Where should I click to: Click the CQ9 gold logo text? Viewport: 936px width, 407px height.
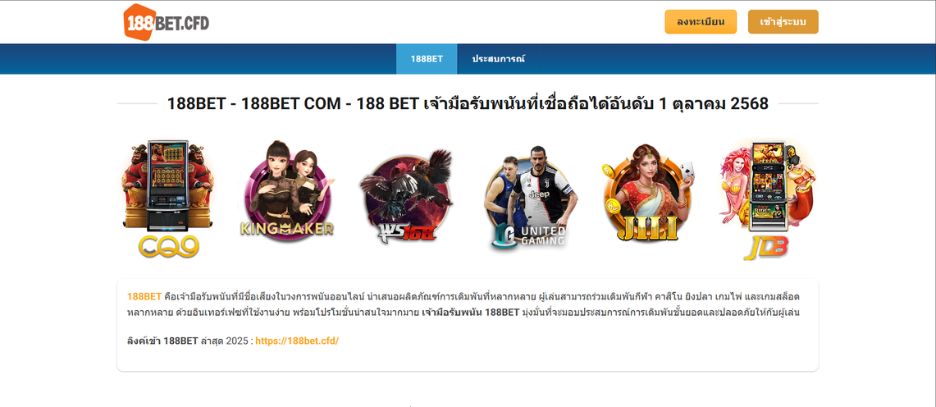pos(169,246)
